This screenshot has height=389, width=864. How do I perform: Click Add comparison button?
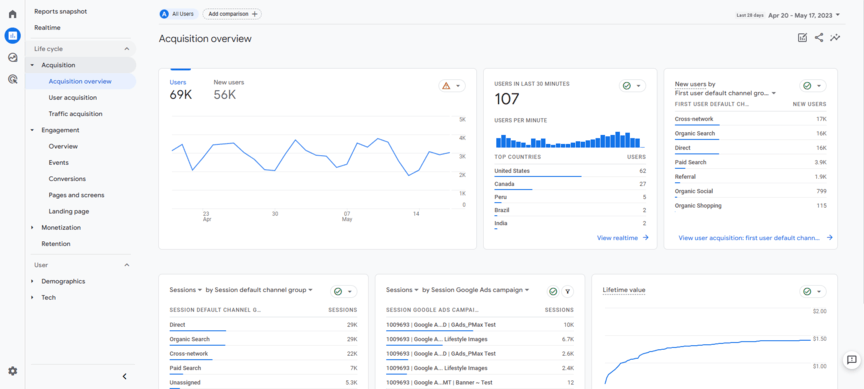[x=232, y=14]
